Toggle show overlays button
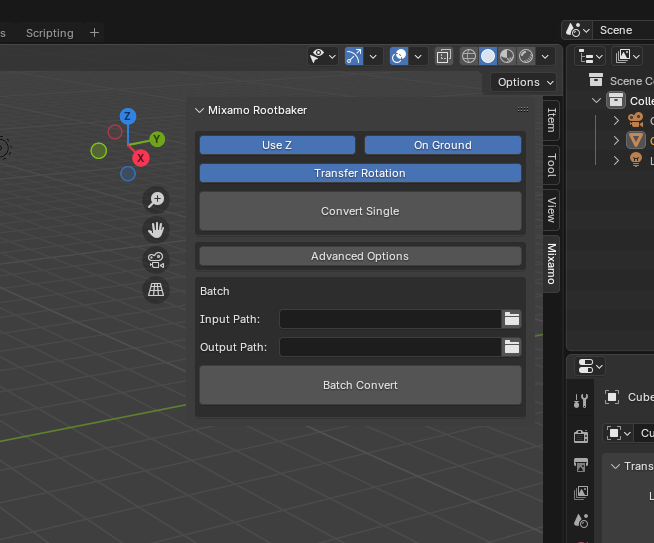Viewport: 654px width, 543px height. pyautogui.click(x=399, y=56)
